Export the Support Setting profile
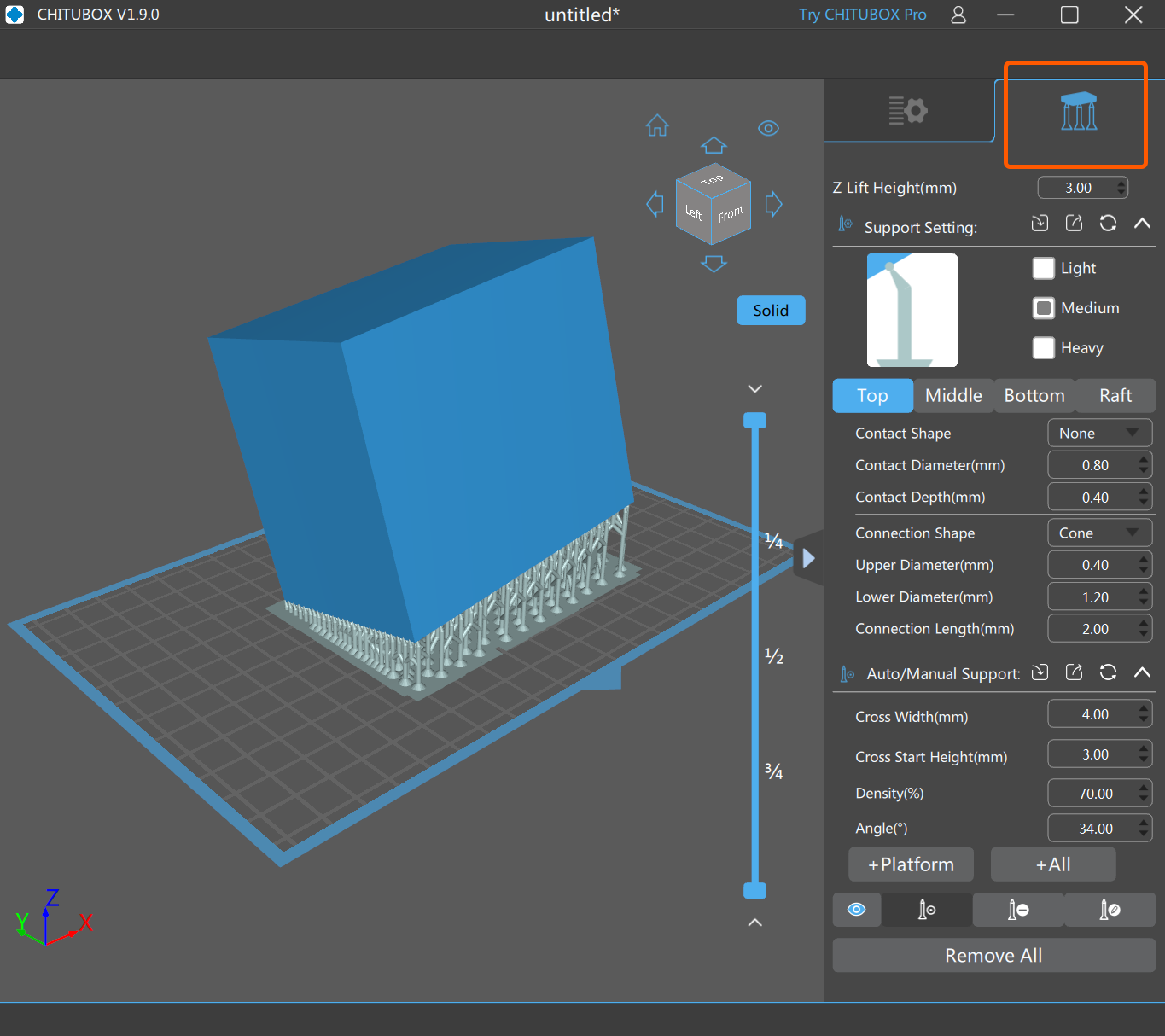1165x1036 pixels. (x=1074, y=223)
